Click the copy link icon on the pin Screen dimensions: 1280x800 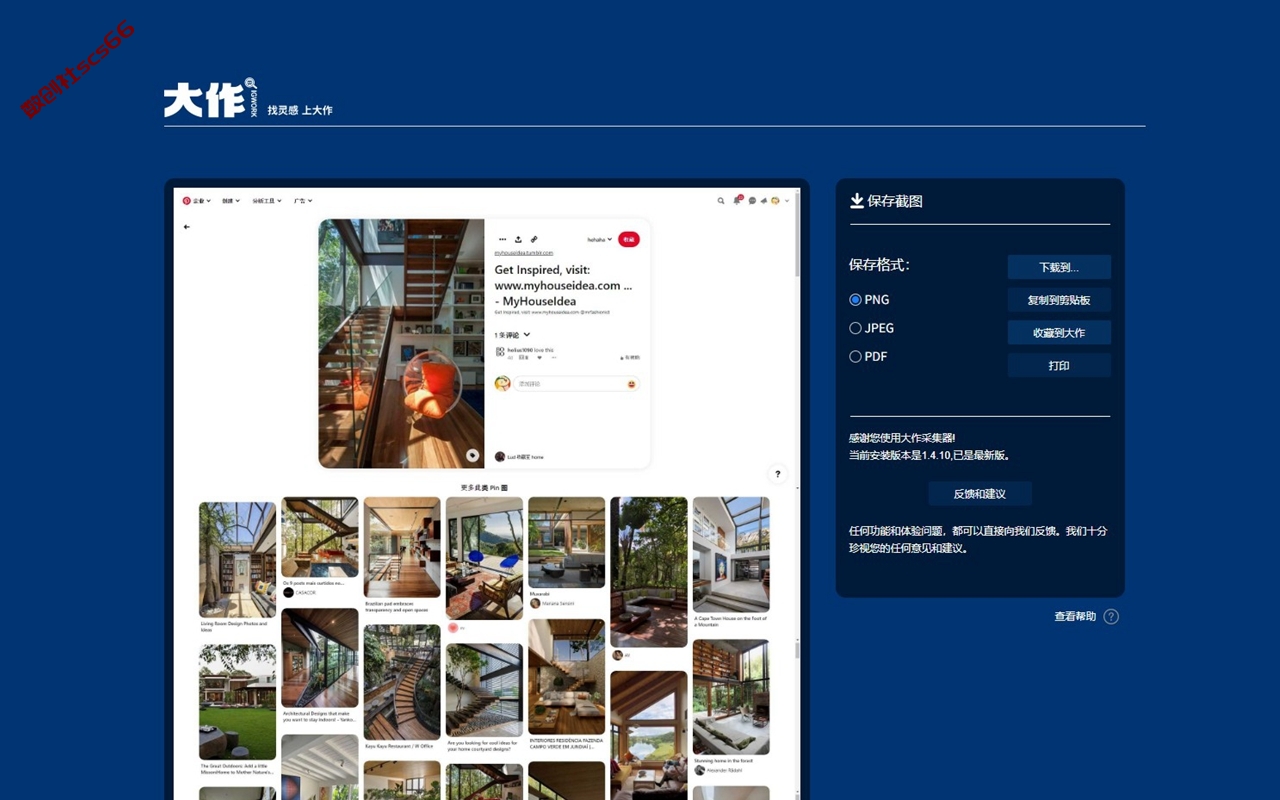534,239
